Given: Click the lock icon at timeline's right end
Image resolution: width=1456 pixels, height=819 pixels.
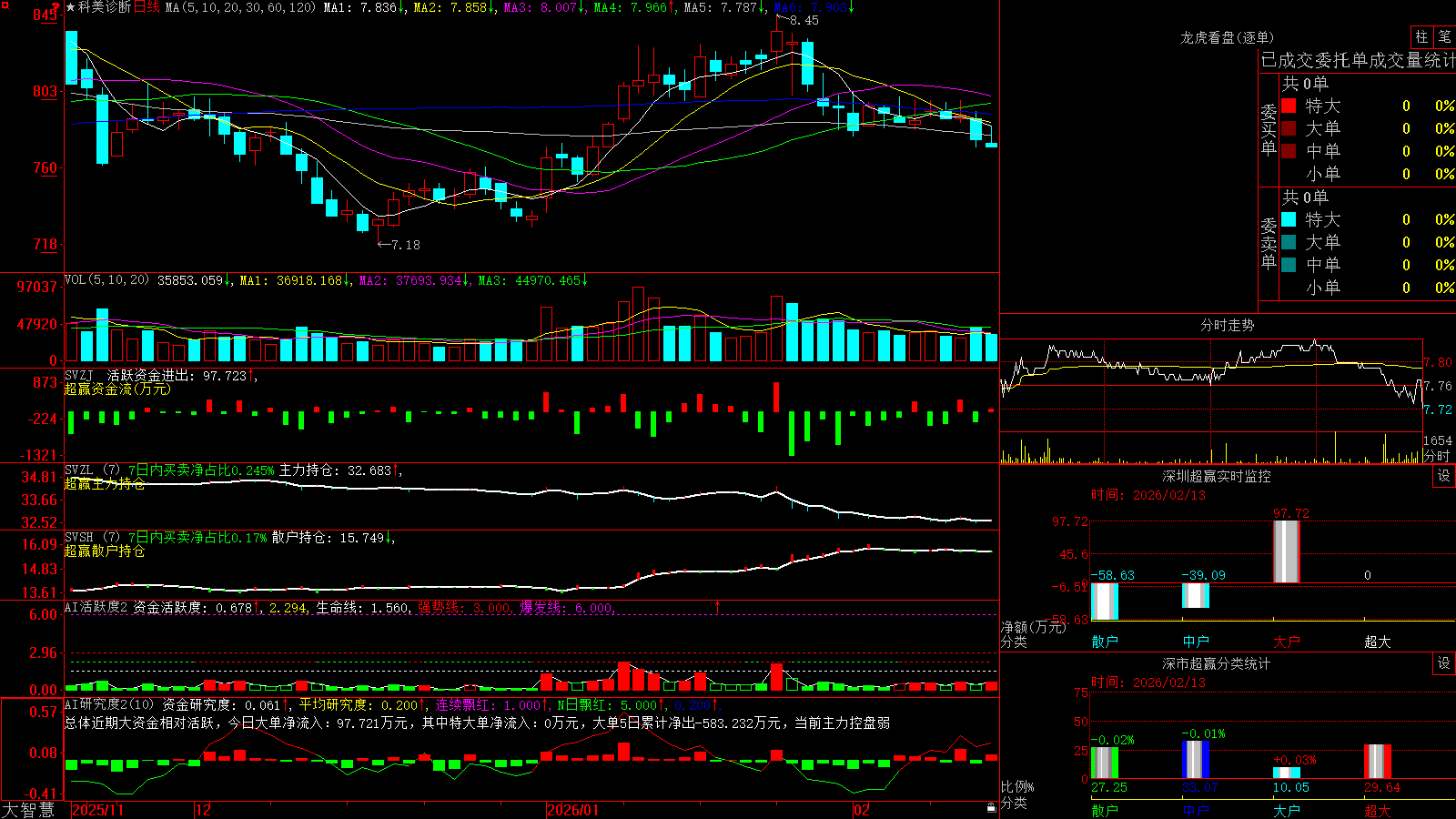Looking at the screenshot, I should coord(991,807).
